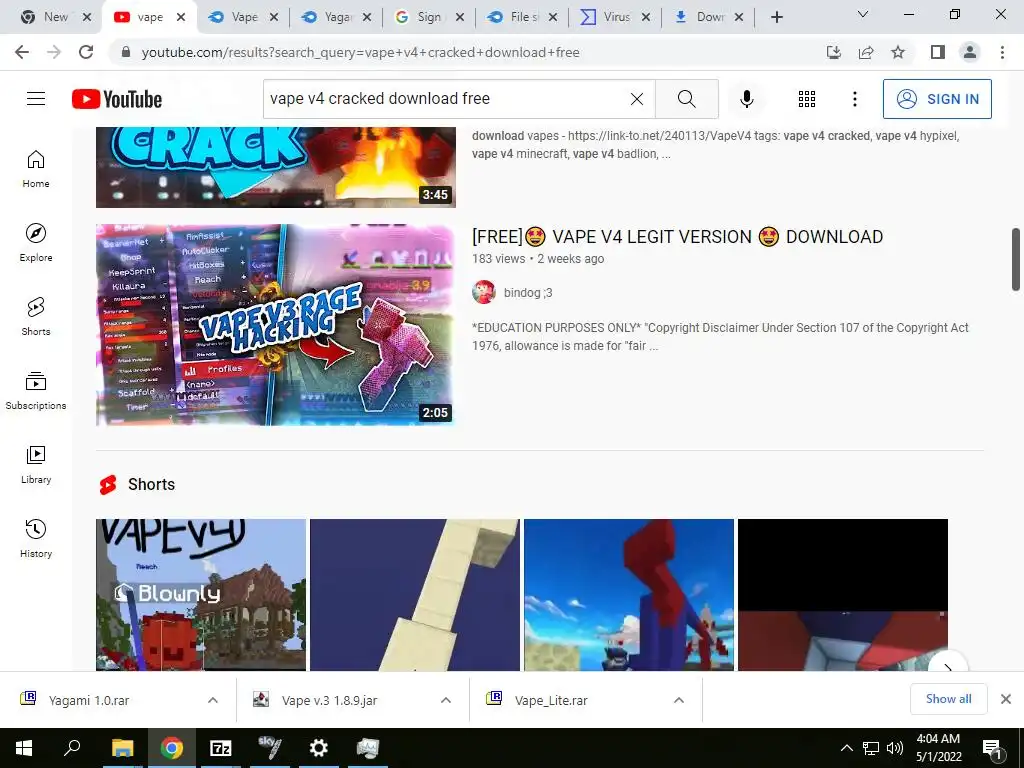The width and height of the screenshot is (1024, 768).
Task: Bookmark this page with the star
Action: point(898,52)
